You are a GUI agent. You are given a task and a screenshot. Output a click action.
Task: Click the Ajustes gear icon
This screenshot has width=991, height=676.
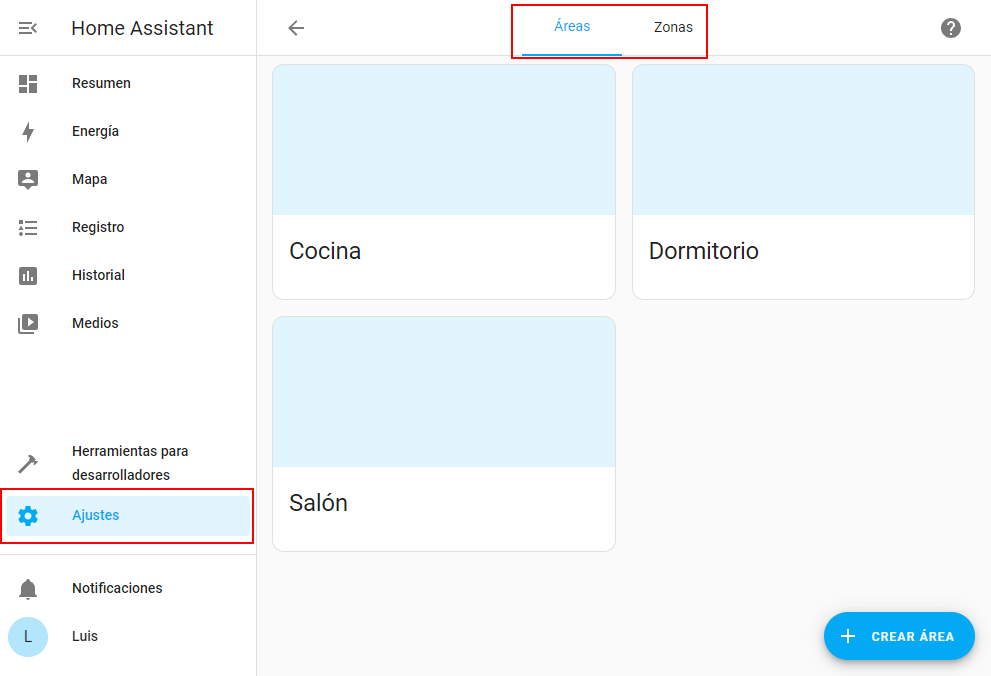pyautogui.click(x=28, y=516)
